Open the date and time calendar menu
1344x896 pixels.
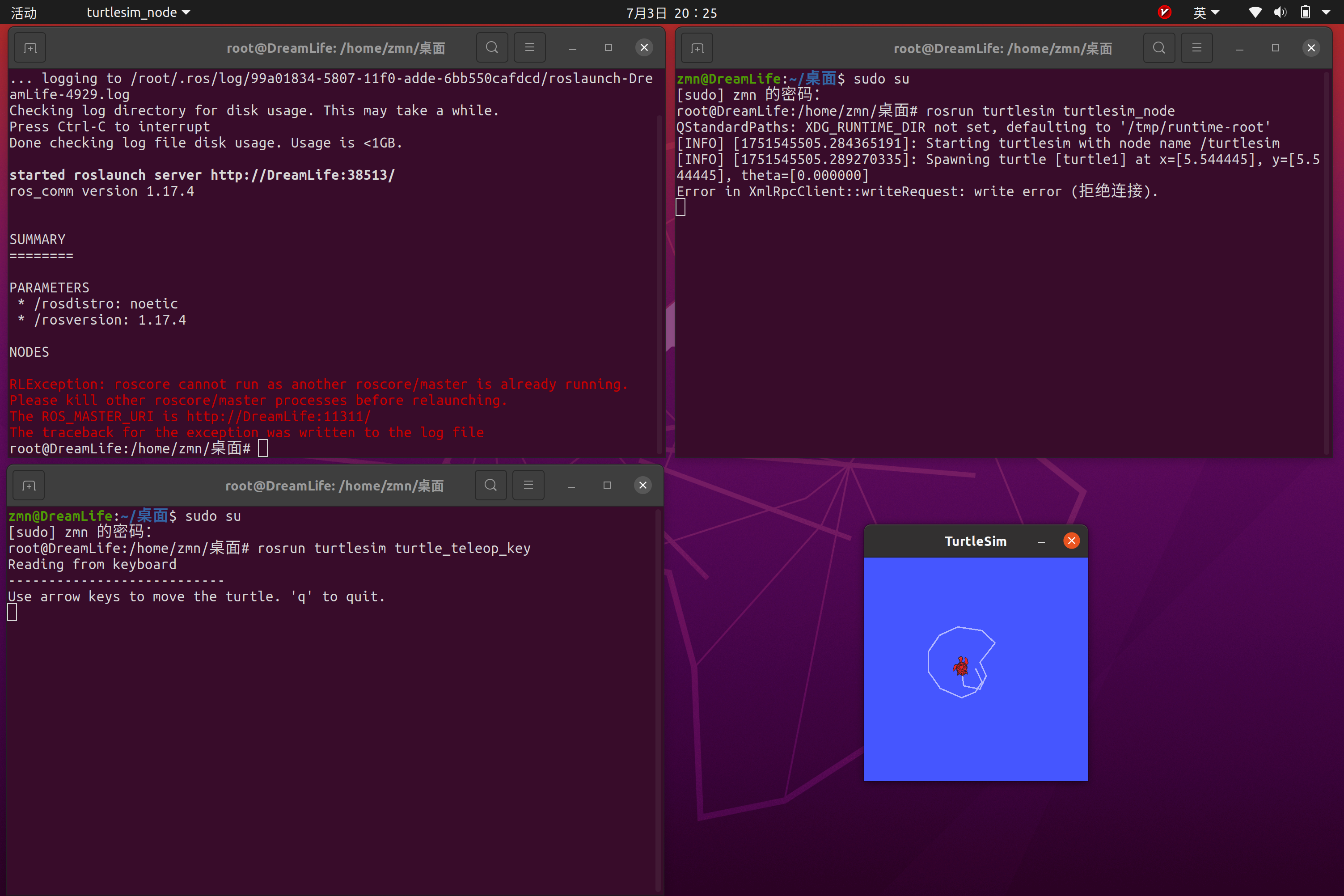(672, 13)
